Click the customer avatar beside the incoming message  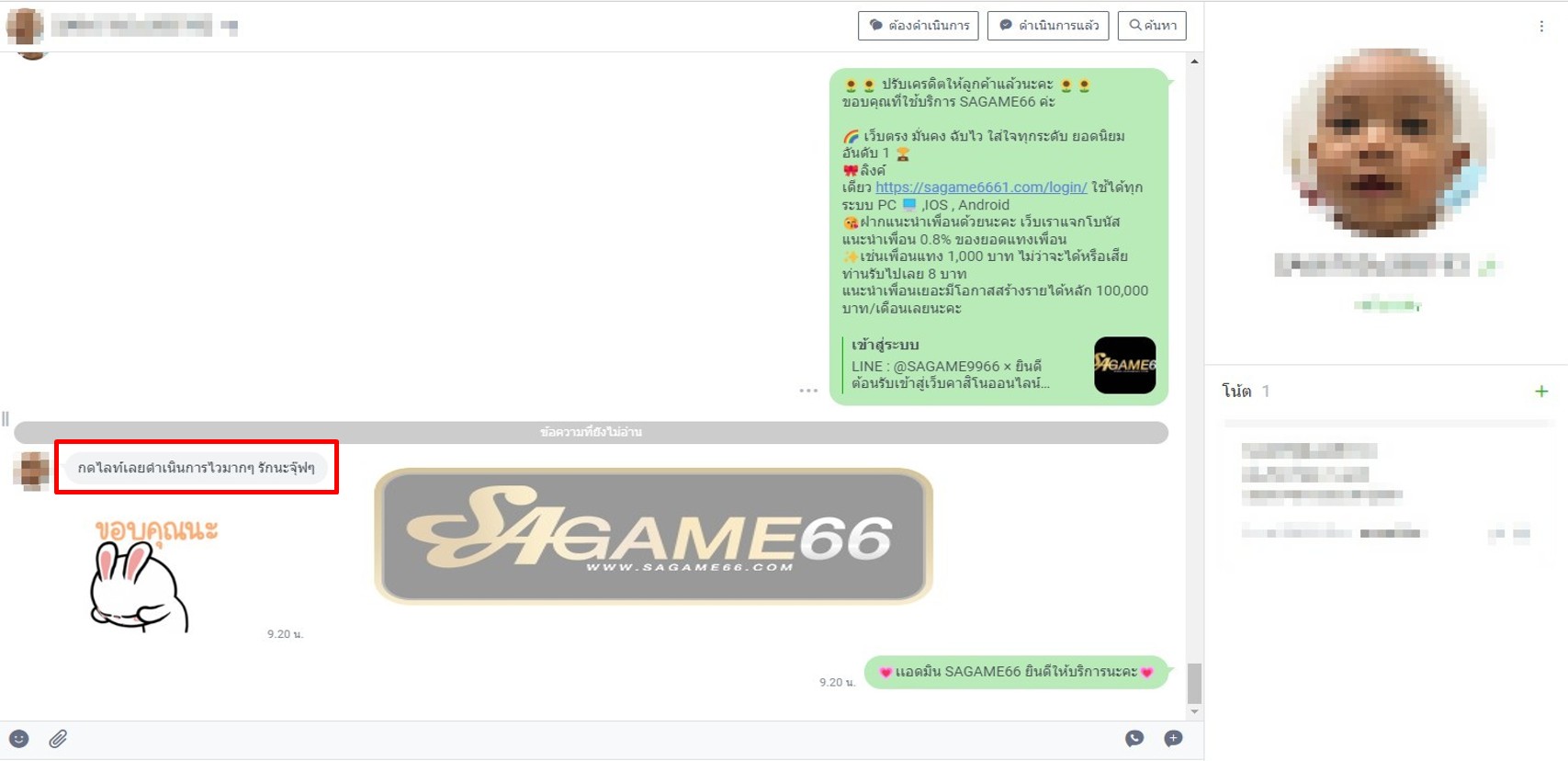coord(31,470)
